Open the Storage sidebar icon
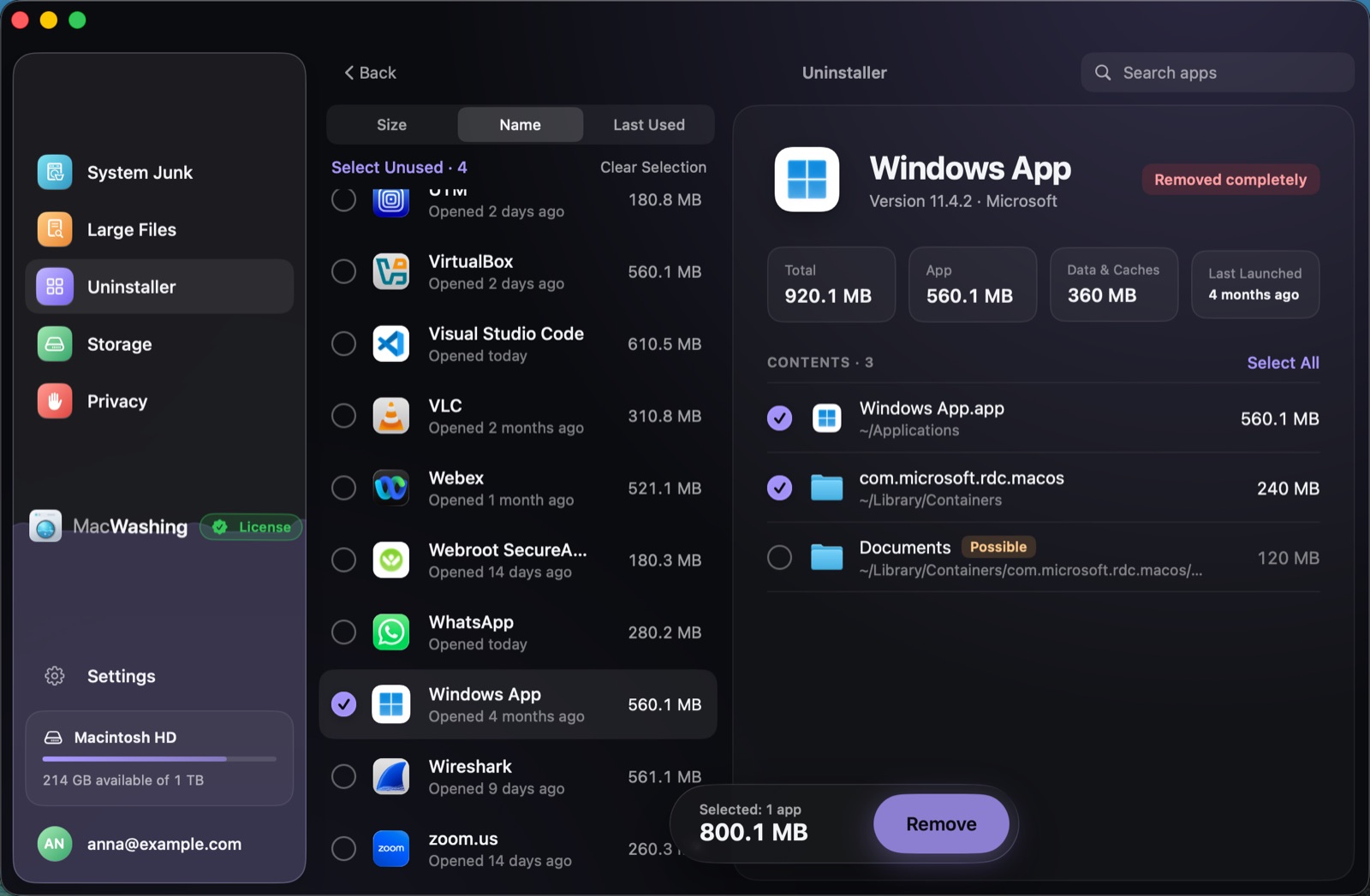 pyautogui.click(x=55, y=344)
